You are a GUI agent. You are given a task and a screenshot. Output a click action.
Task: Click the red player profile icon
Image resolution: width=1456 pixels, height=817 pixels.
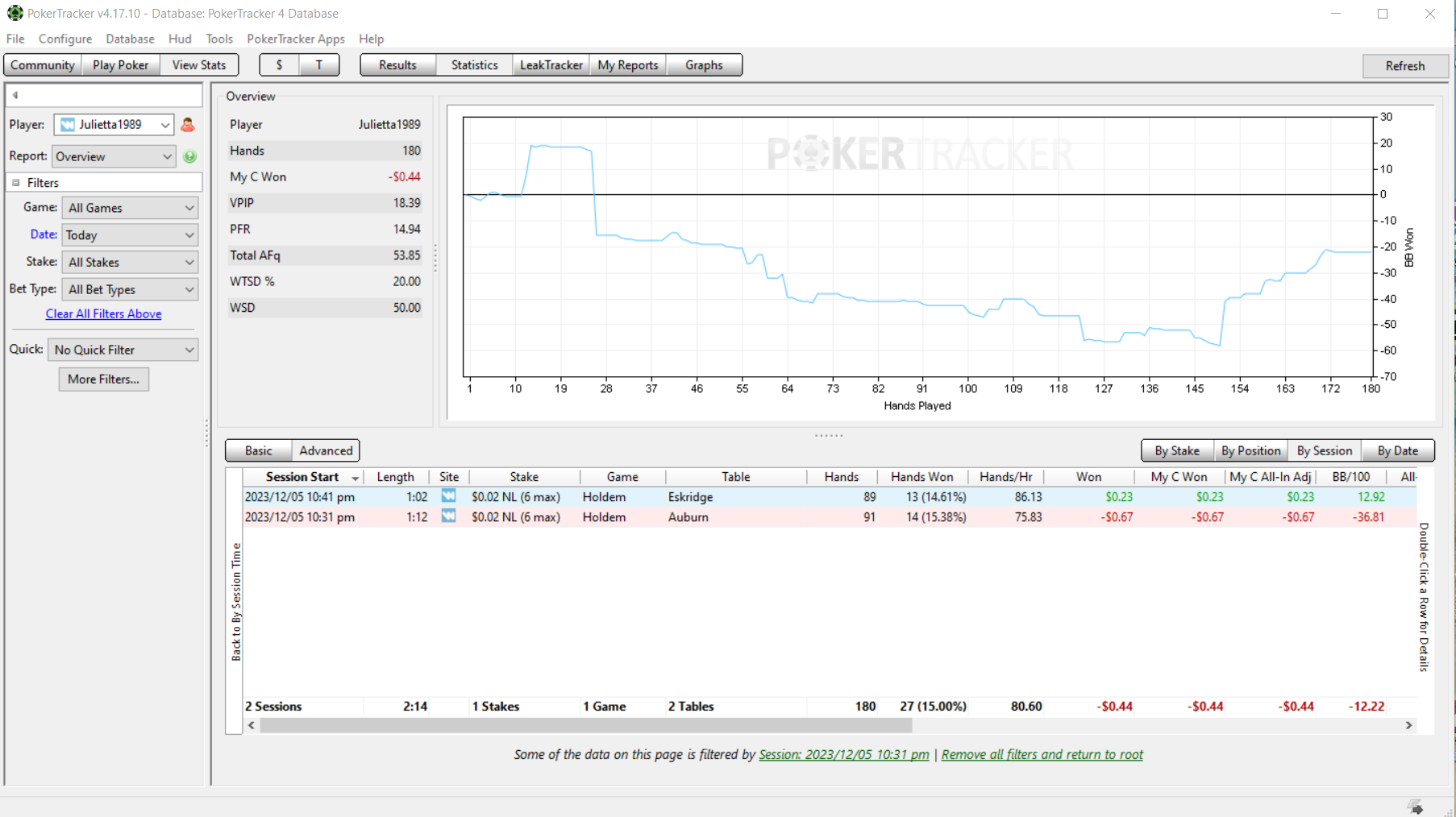188,124
